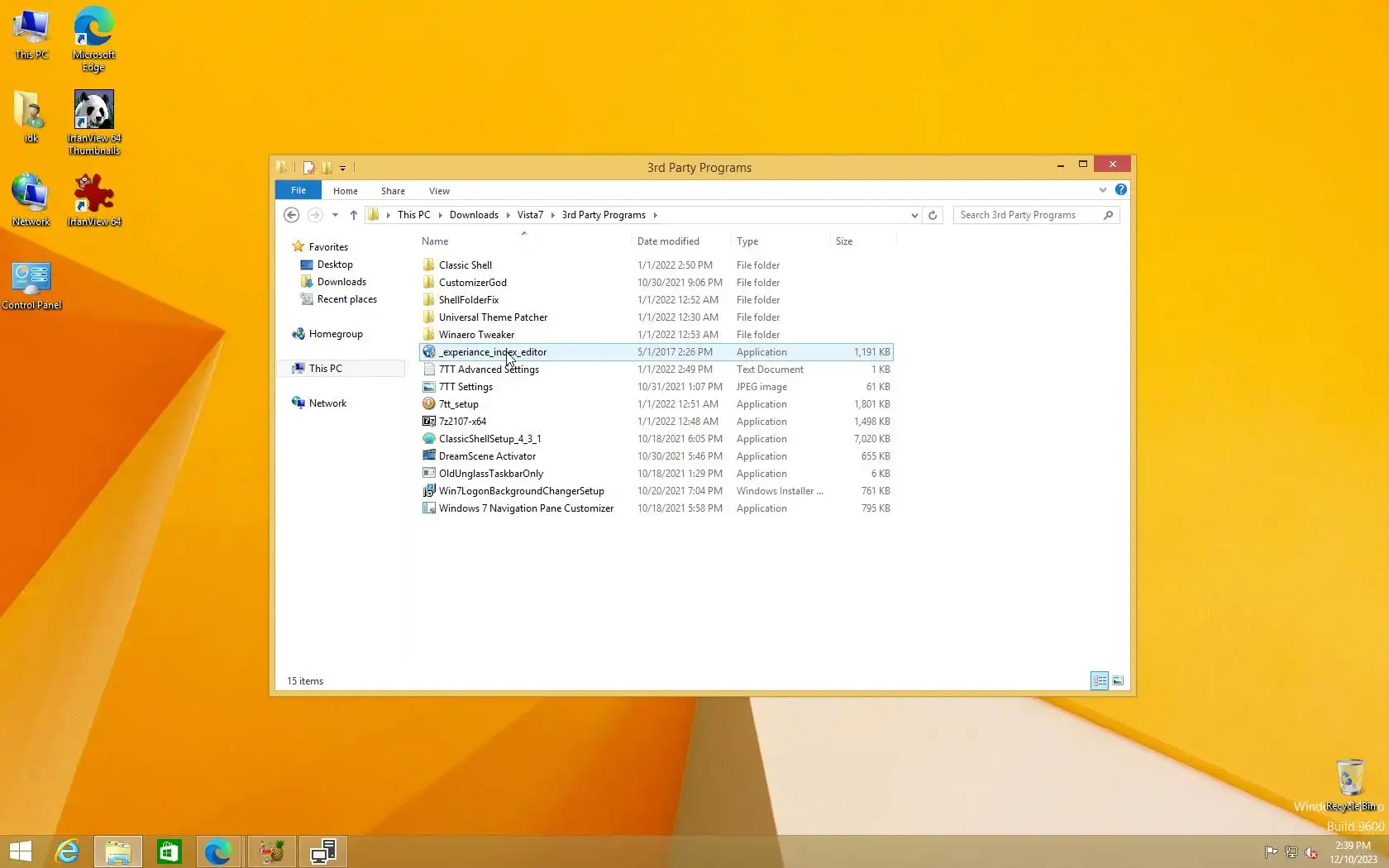Click the New folder quick access icon
This screenshot has height=868, width=1389.
(327, 168)
